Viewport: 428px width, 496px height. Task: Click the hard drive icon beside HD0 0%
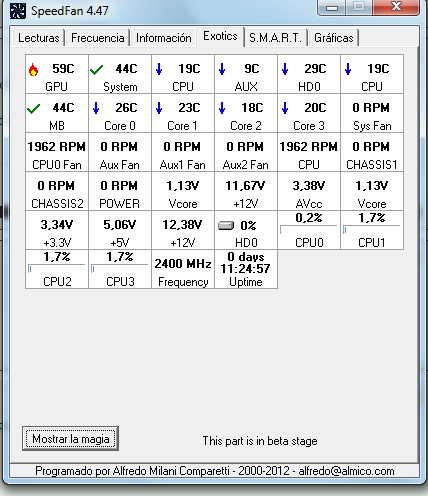pos(226,226)
